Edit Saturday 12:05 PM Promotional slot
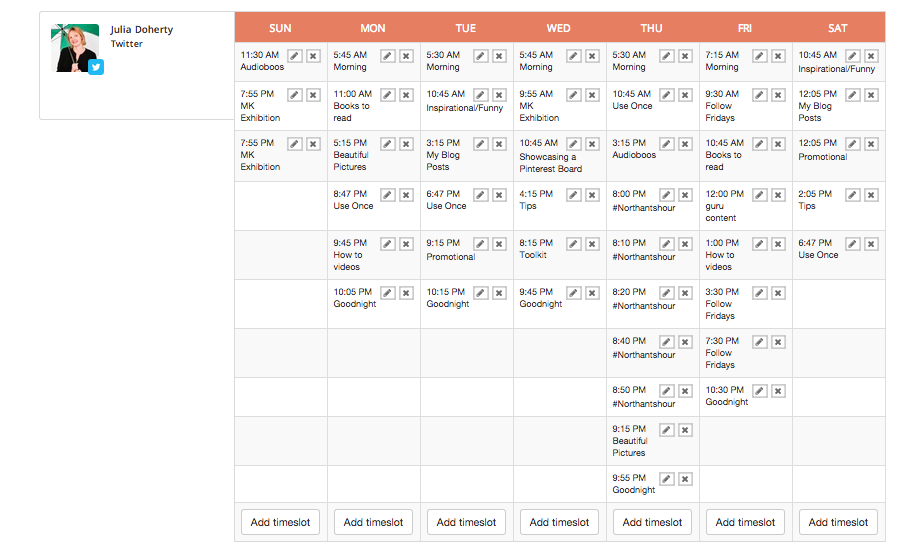This screenshot has height=553, width=911. click(x=852, y=143)
